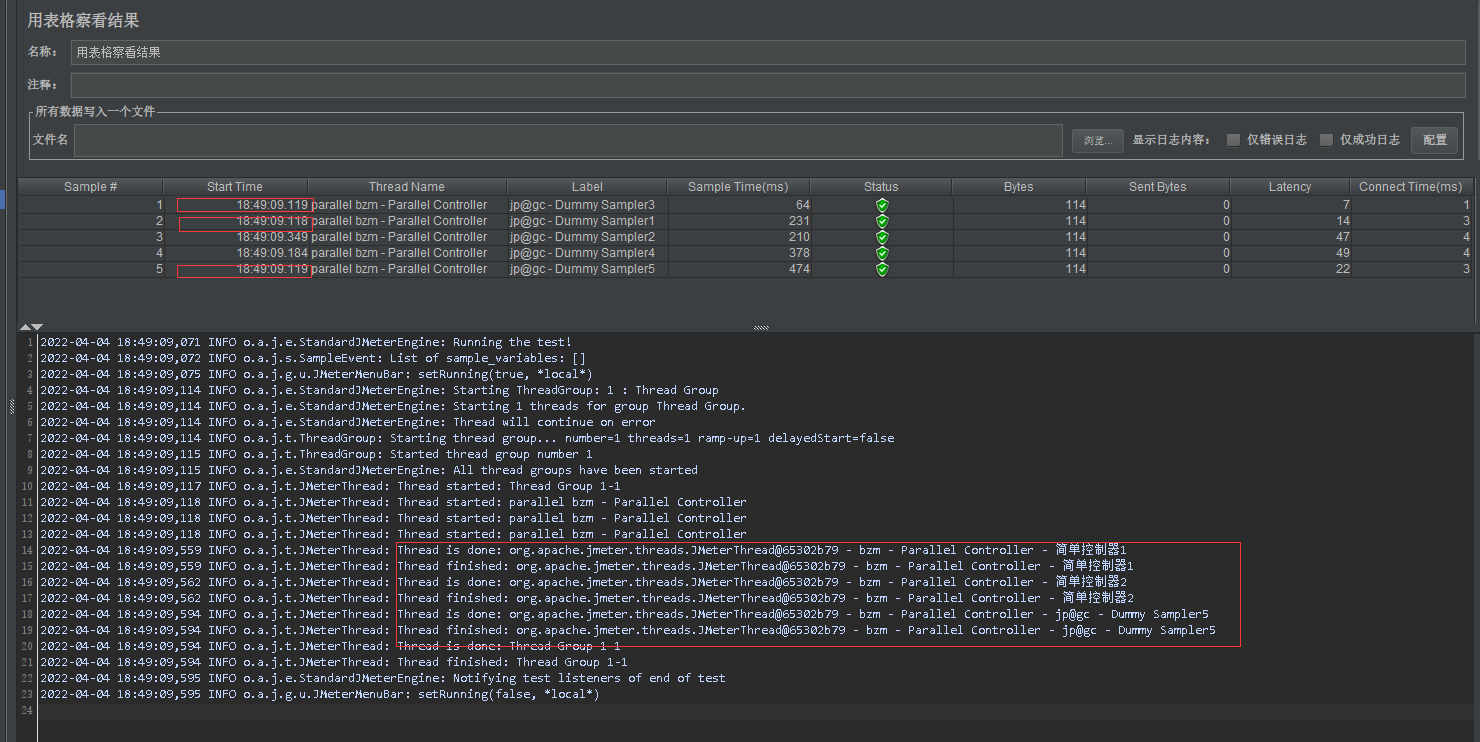Click log line 'Started thread group number 1'
This screenshot has height=742, width=1480.
click(x=317, y=454)
